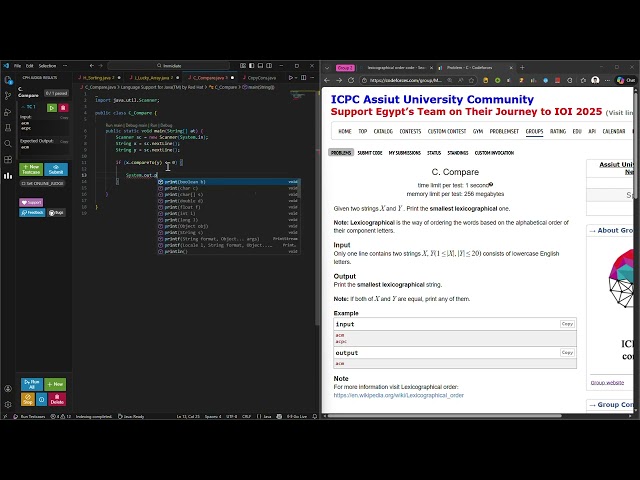Bookmark the Codeforces page with star icon
The image size is (640, 480).
(x=471, y=80)
